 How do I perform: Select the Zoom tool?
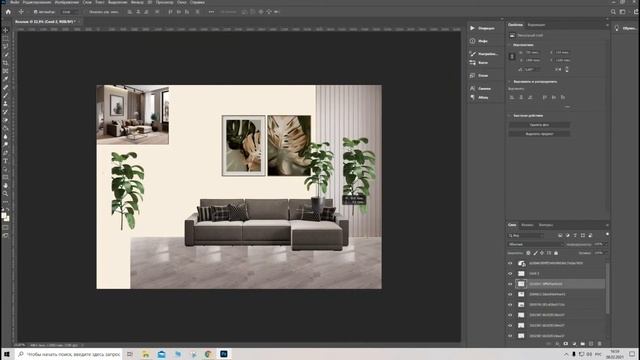5,194
